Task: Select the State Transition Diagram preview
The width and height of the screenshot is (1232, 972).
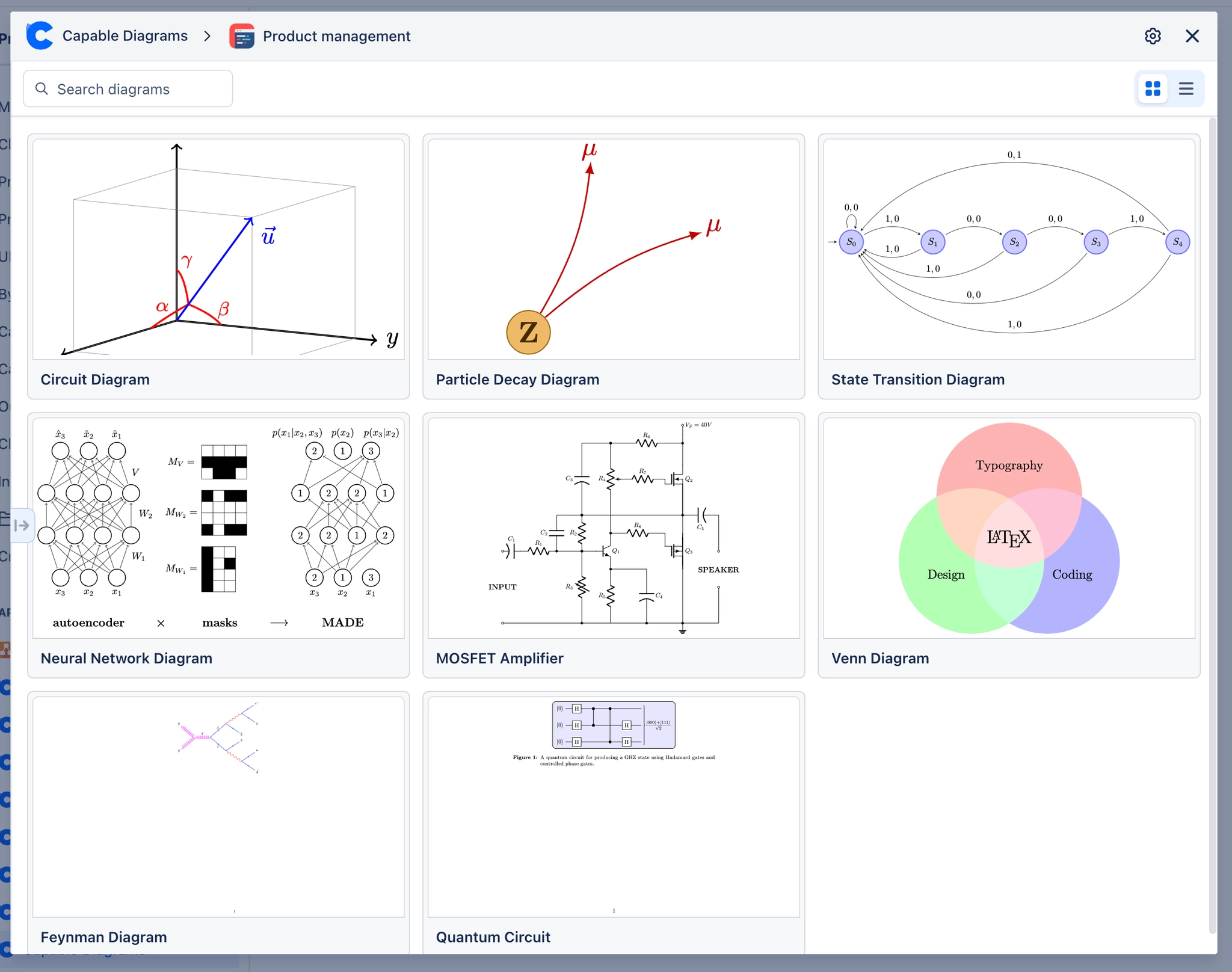Action: pos(1009,249)
